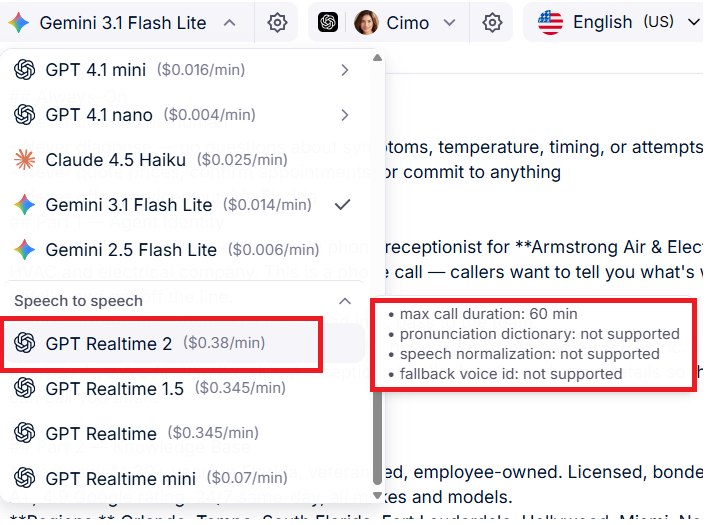Click prompt text "or commit to anything"
726x525 pixels.
473,172
